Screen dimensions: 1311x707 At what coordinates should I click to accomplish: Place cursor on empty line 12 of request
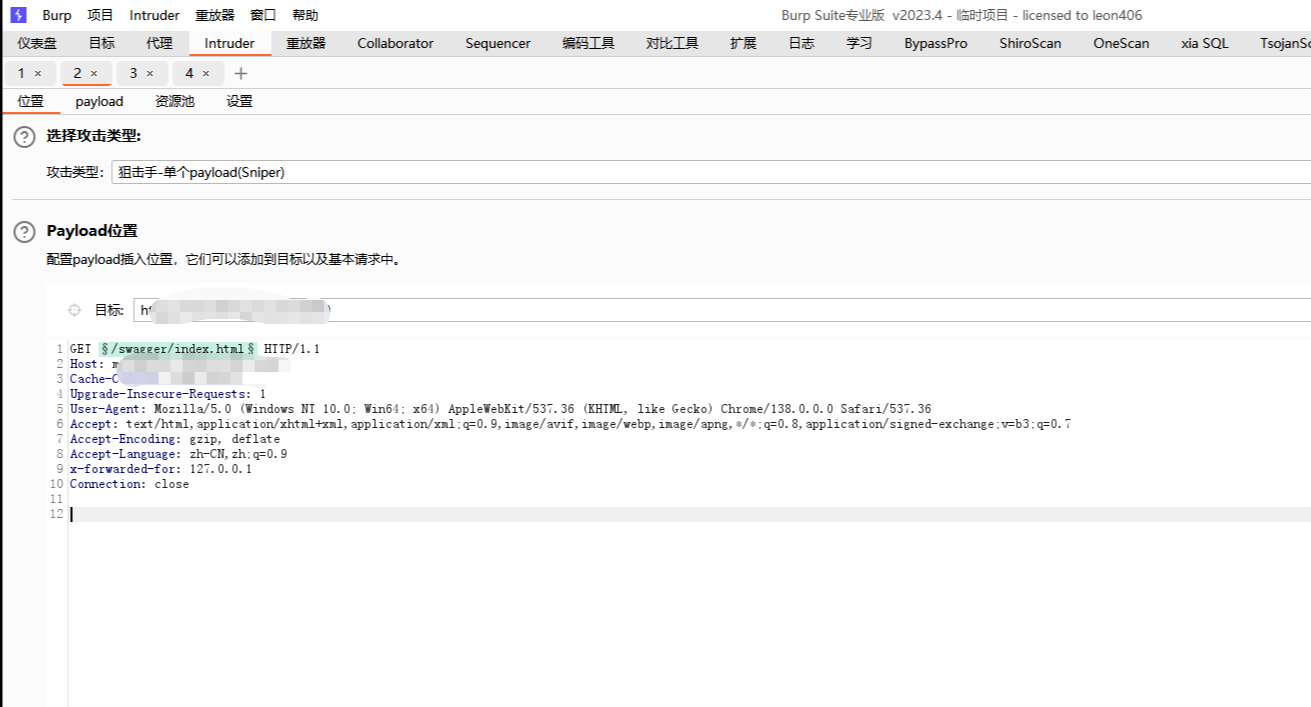click(x=689, y=514)
